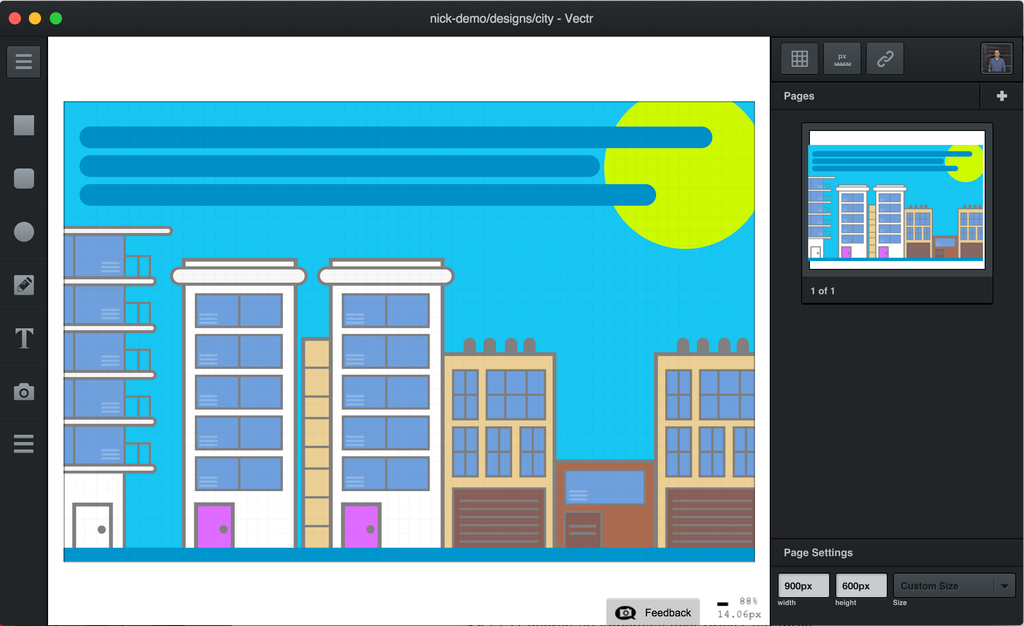Open the Image tool
The image size is (1024, 626).
click(23, 392)
